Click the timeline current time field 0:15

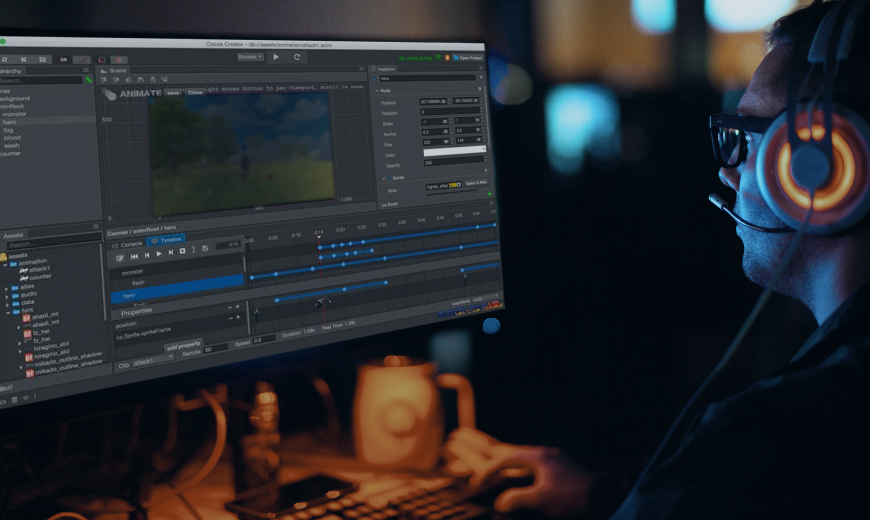[227, 244]
